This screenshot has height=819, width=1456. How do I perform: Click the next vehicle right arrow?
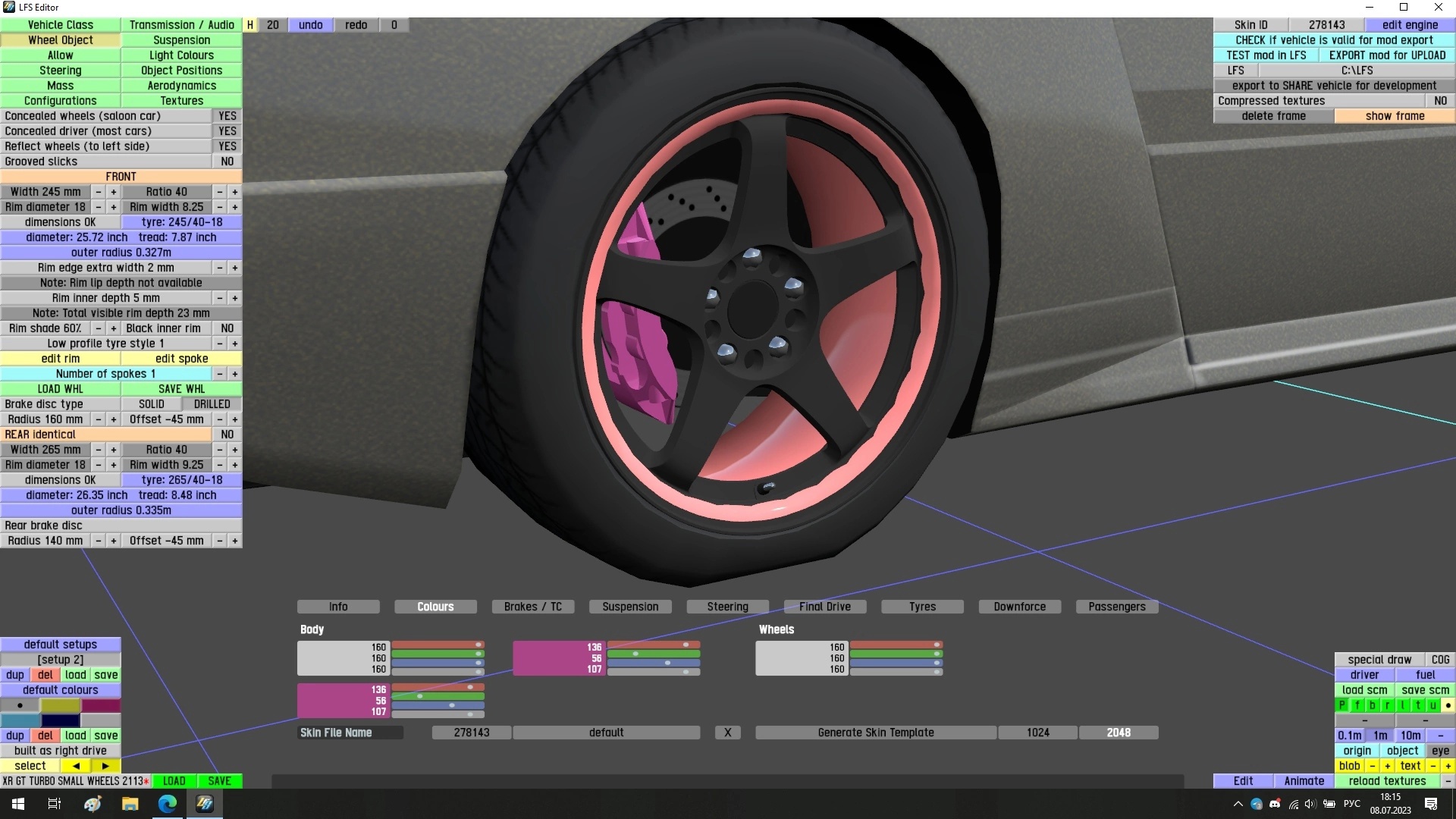click(x=105, y=766)
